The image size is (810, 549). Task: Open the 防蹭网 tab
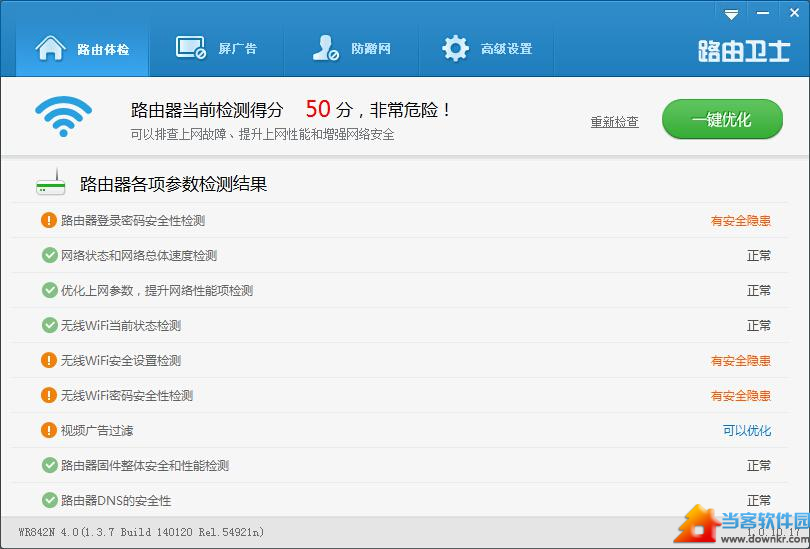[351, 49]
